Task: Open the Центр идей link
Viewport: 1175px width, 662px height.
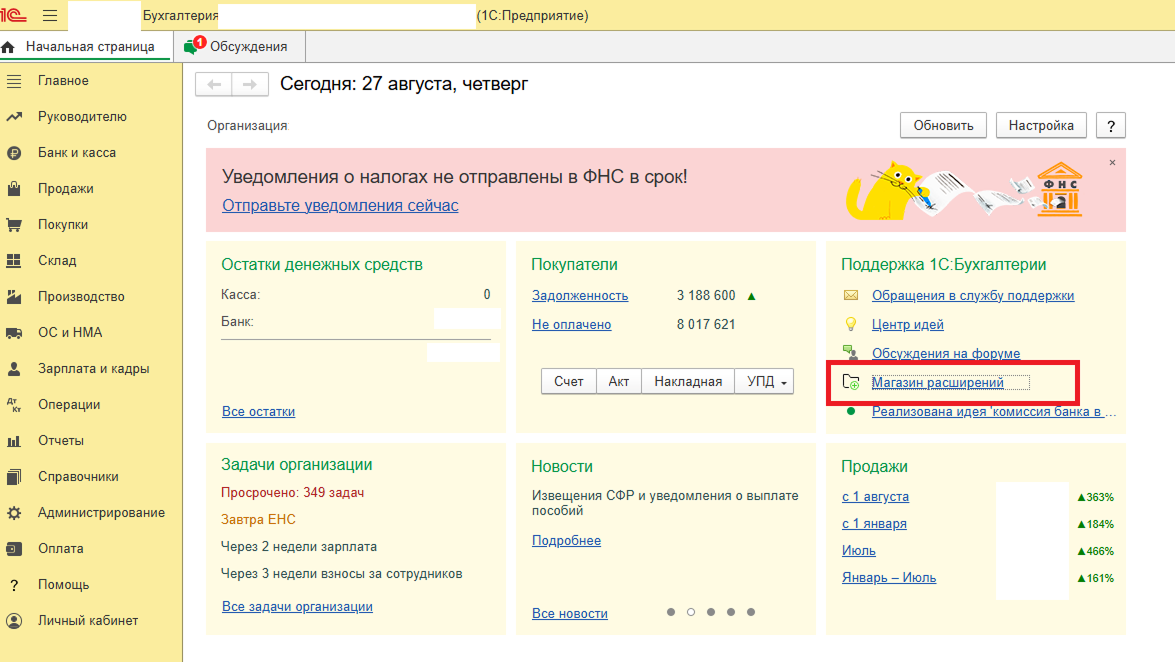Action: (x=907, y=325)
